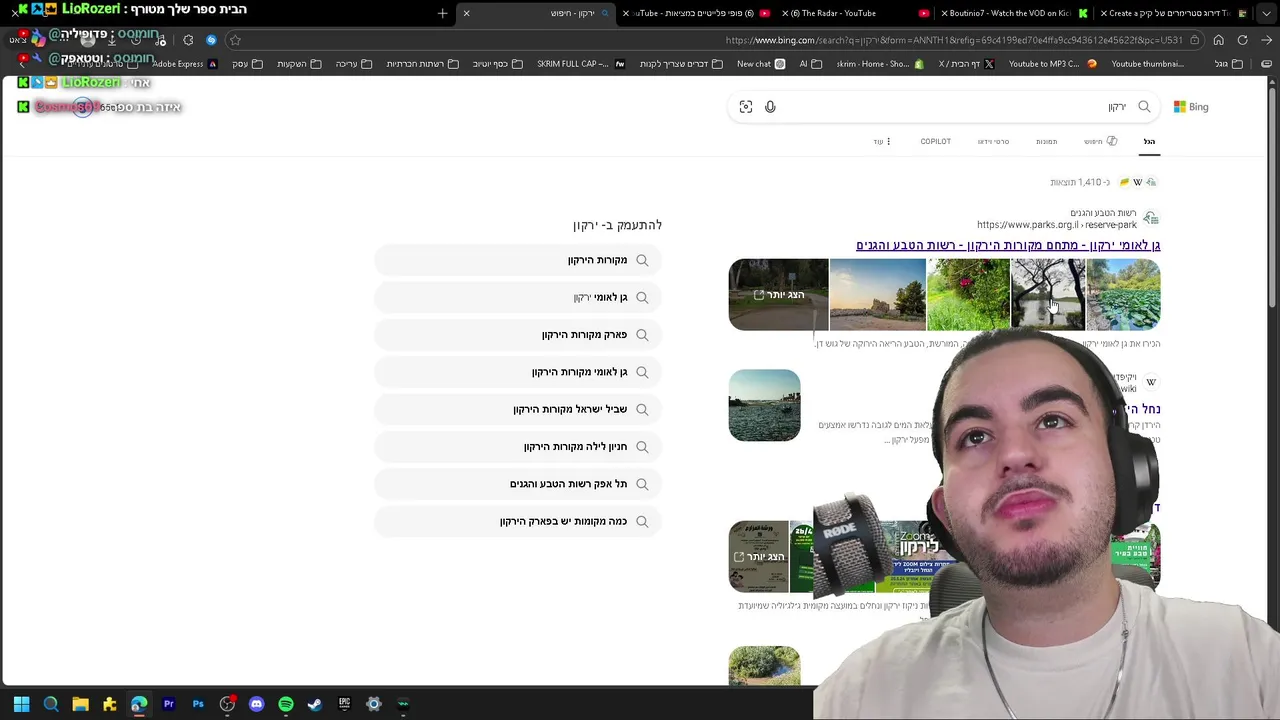Click the Bing search magnifier icon
Image resolution: width=1280 pixels, height=720 pixels.
pyautogui.click(x=1144, y=107)
